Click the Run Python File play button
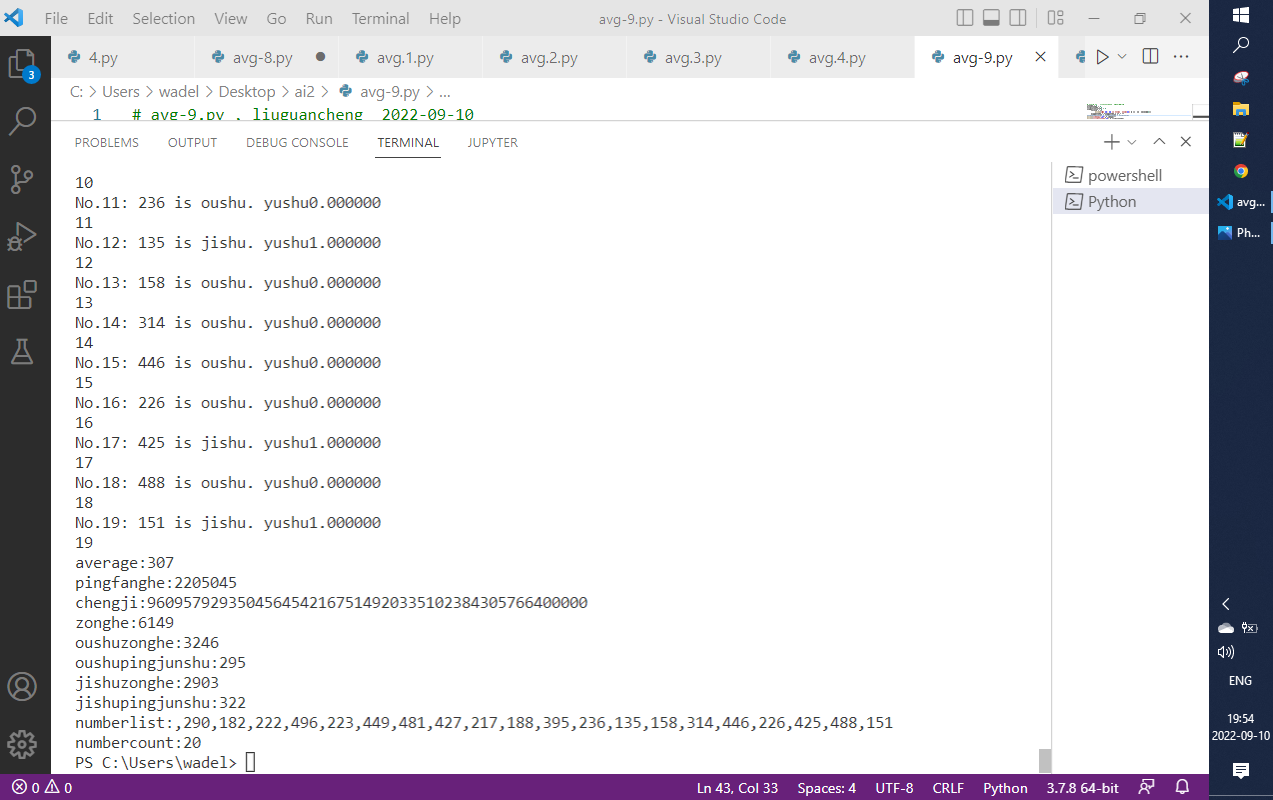Viewport: 1273px width, 800px height. [1102, 57]
